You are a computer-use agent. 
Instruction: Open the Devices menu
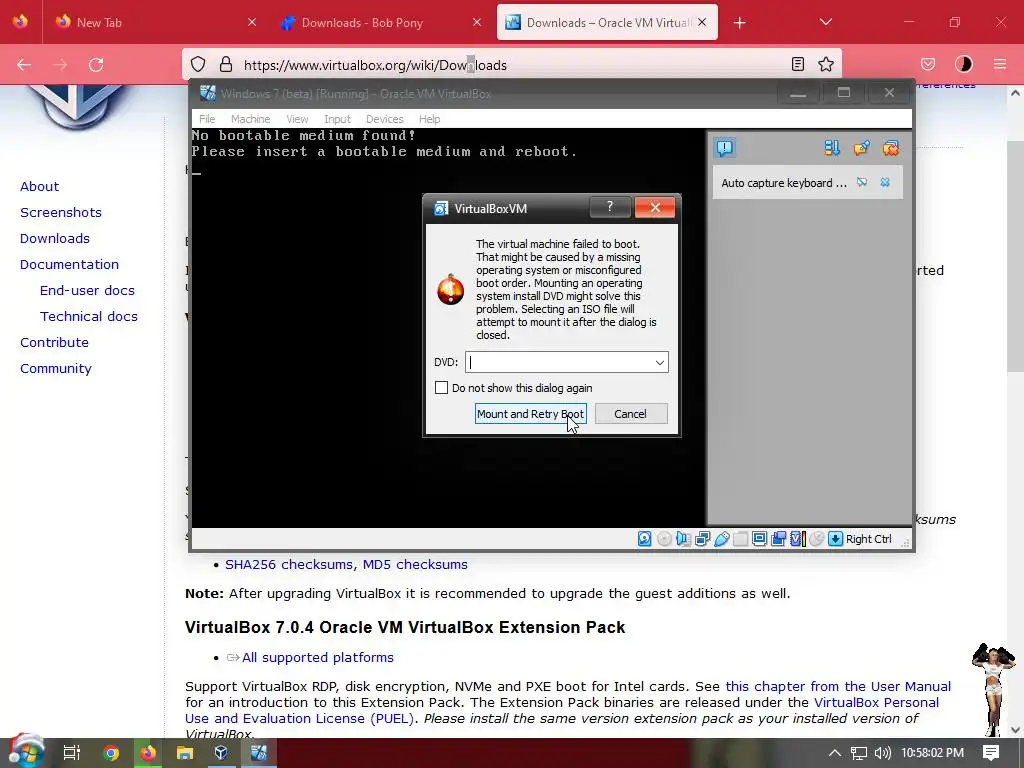coord(385,119)
